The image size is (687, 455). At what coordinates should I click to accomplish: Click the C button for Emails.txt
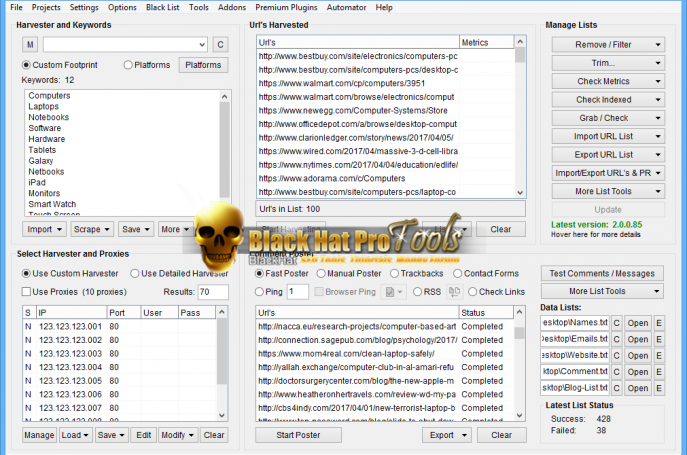point(616,339)
